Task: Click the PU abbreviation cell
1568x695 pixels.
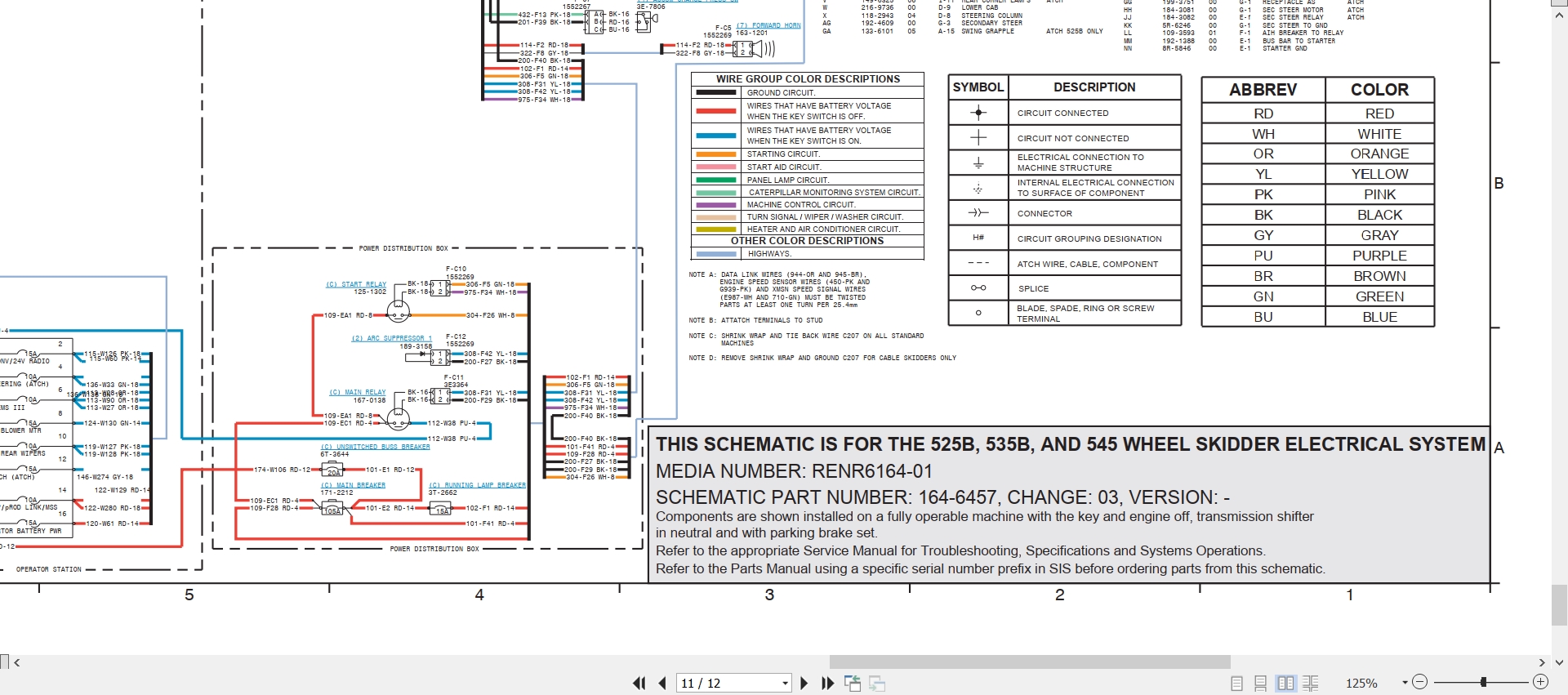Action: (1263, 256)
